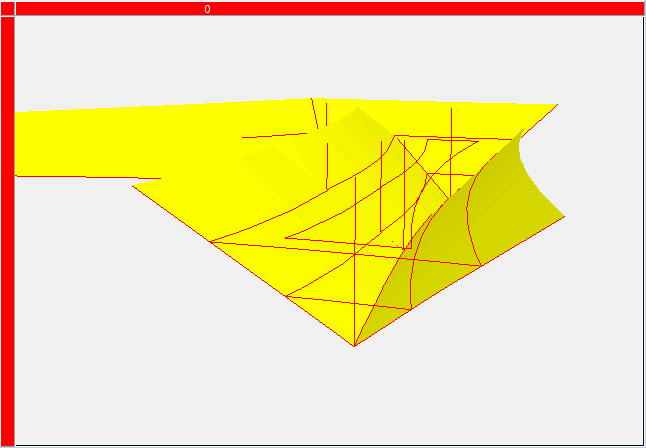
Task: Click the red vertical slider on left edge
Action: (x=8, y=230)
